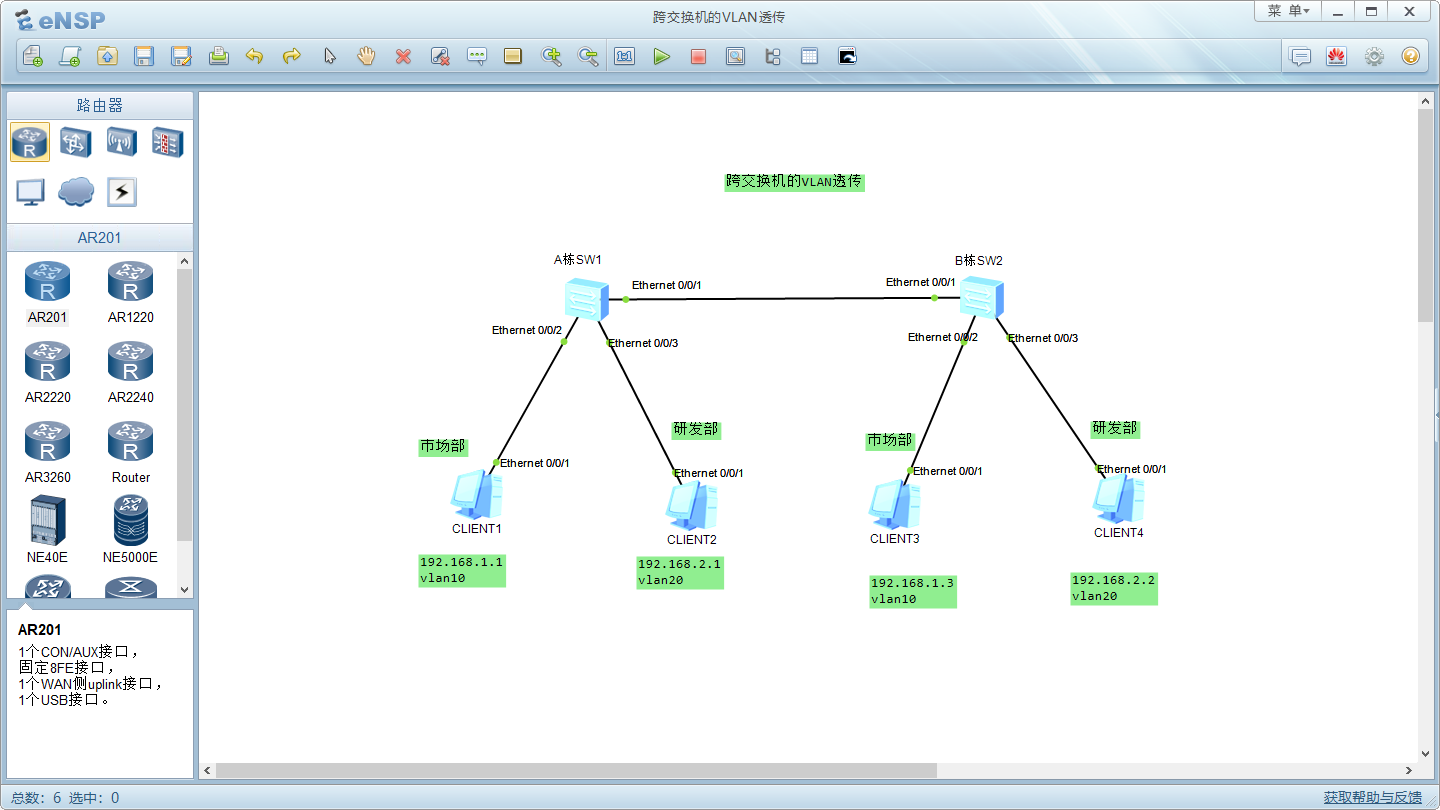Click the 192.168.2.1 vlan20 note
Screen dimensions: 1440x810
(680, 572)
